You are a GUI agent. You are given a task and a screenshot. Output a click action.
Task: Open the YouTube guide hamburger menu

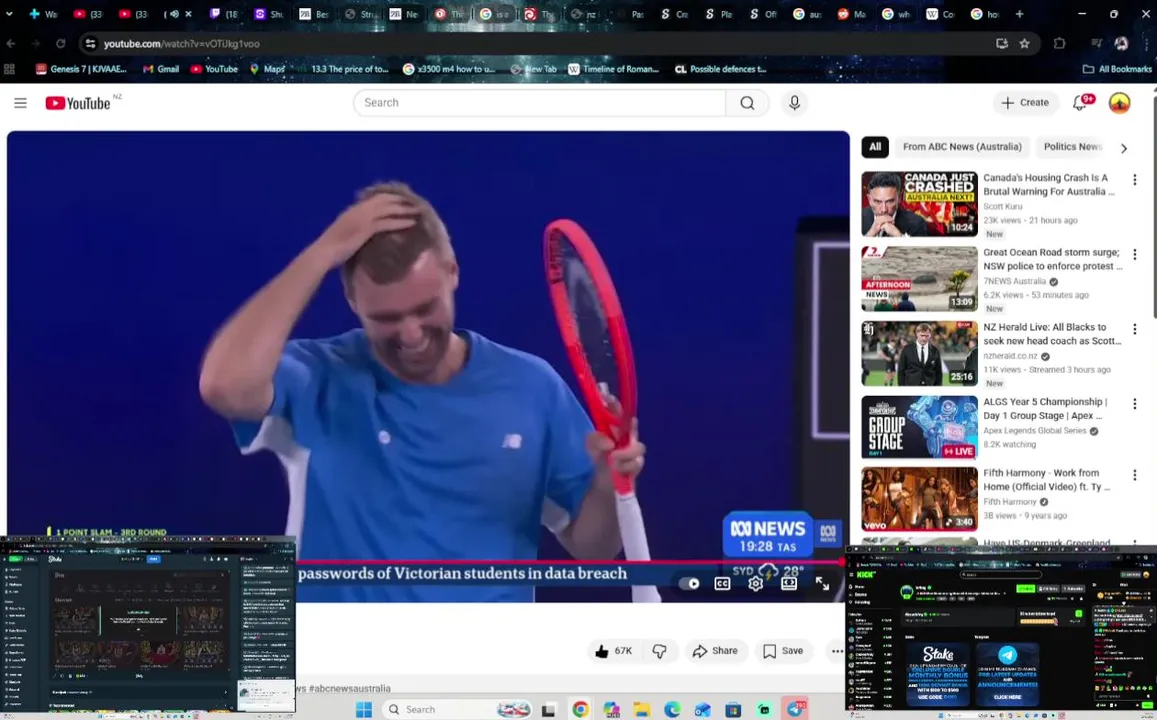coord(21,103)
